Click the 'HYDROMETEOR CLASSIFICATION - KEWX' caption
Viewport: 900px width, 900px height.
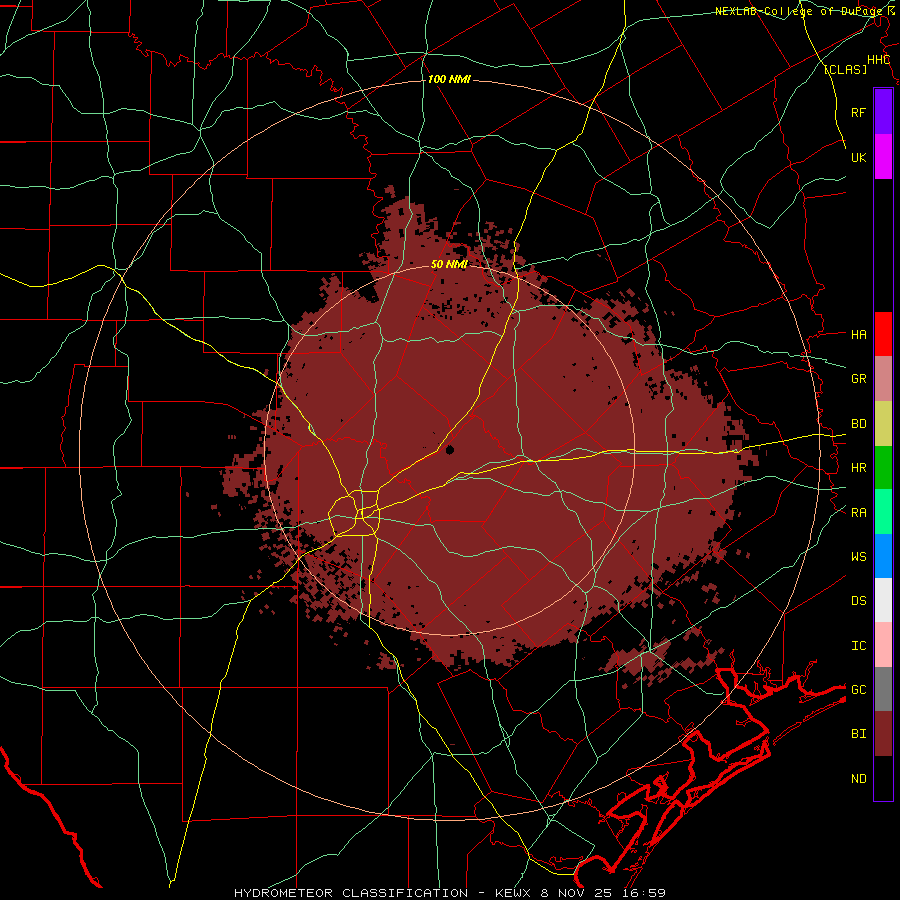coord(385,893)
